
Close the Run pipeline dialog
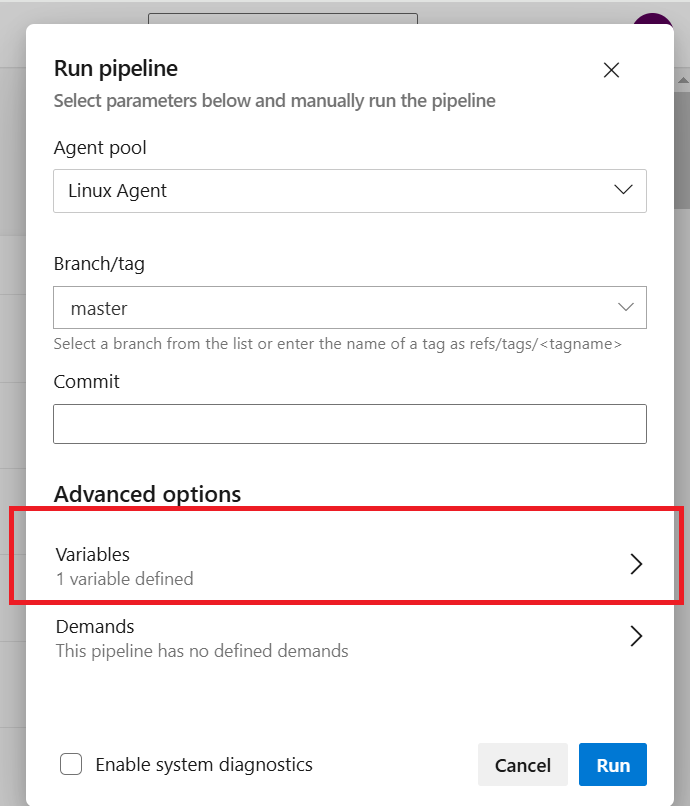[x=611, y=70]
